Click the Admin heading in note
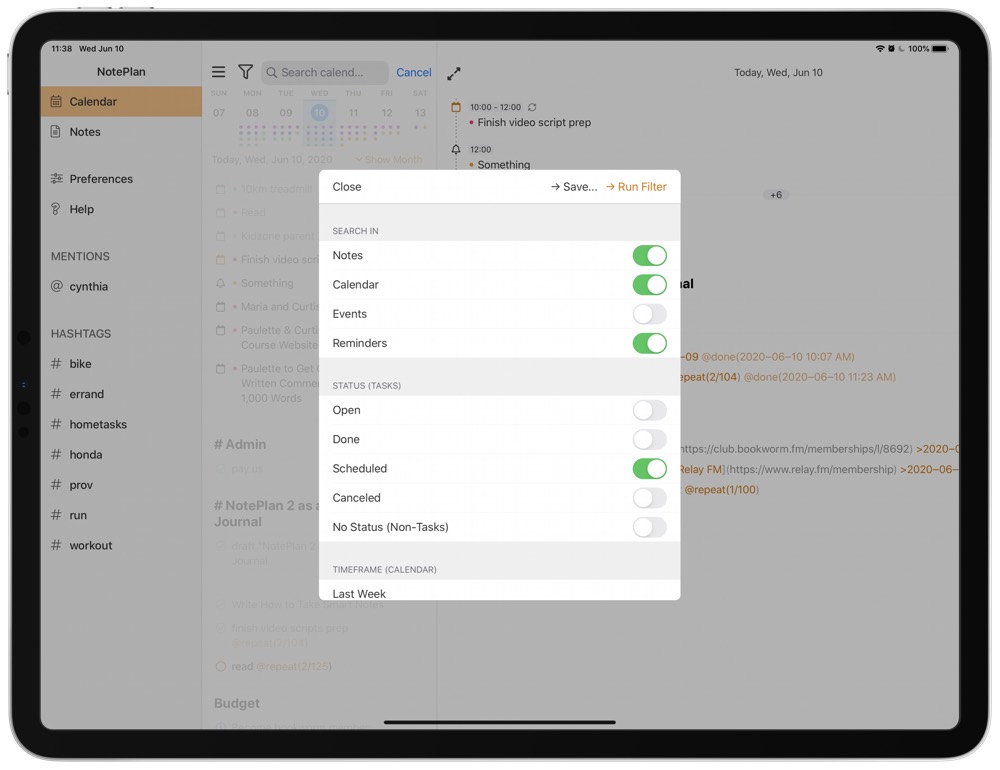Screen dimensions: 1000x770 [240, 445]
